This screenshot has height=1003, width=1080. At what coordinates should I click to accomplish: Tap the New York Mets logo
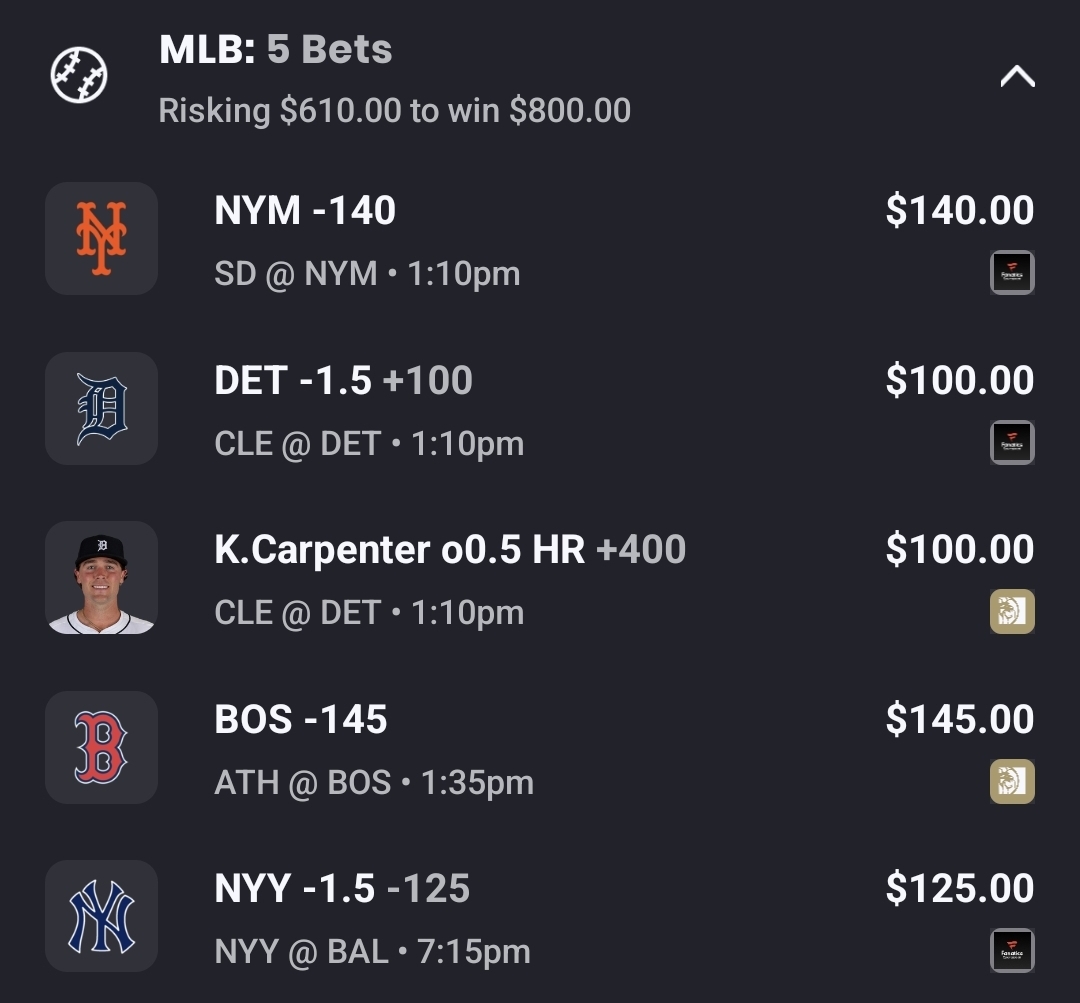click(101, 238)
